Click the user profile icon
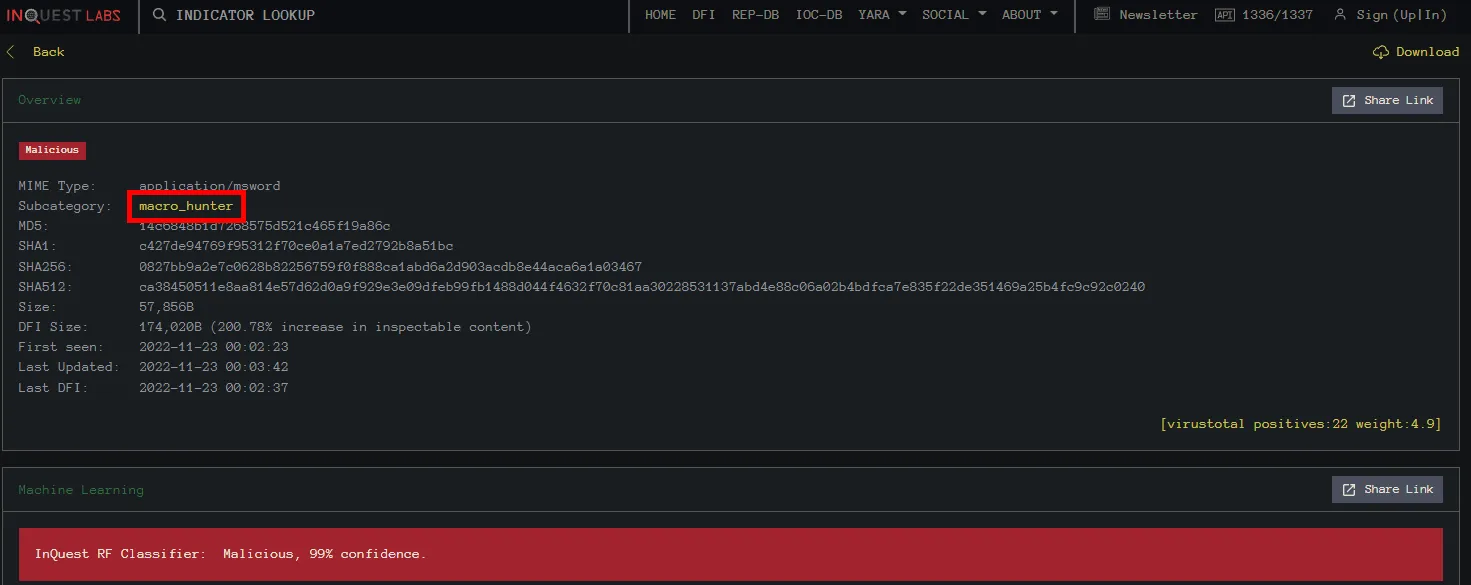This screenshot has height=585, width=1471. (x=1340, y=15)
